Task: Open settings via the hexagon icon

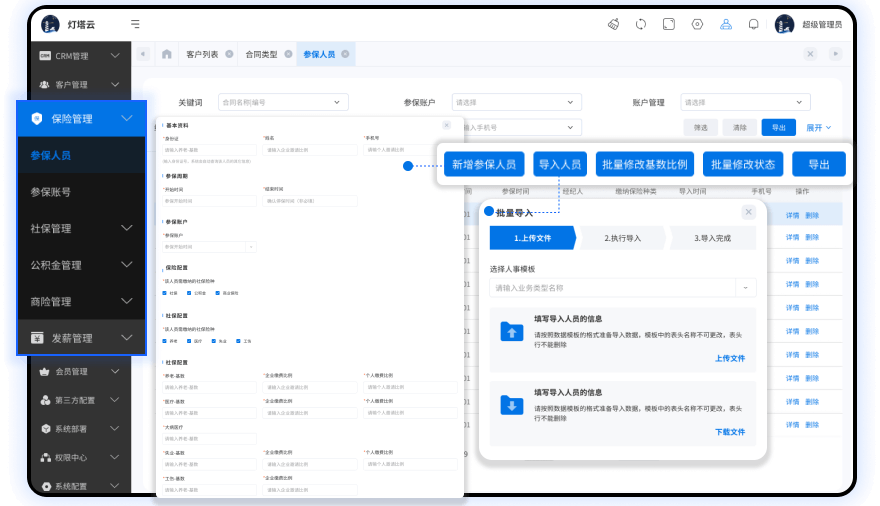Action: (x=697, y=24)
